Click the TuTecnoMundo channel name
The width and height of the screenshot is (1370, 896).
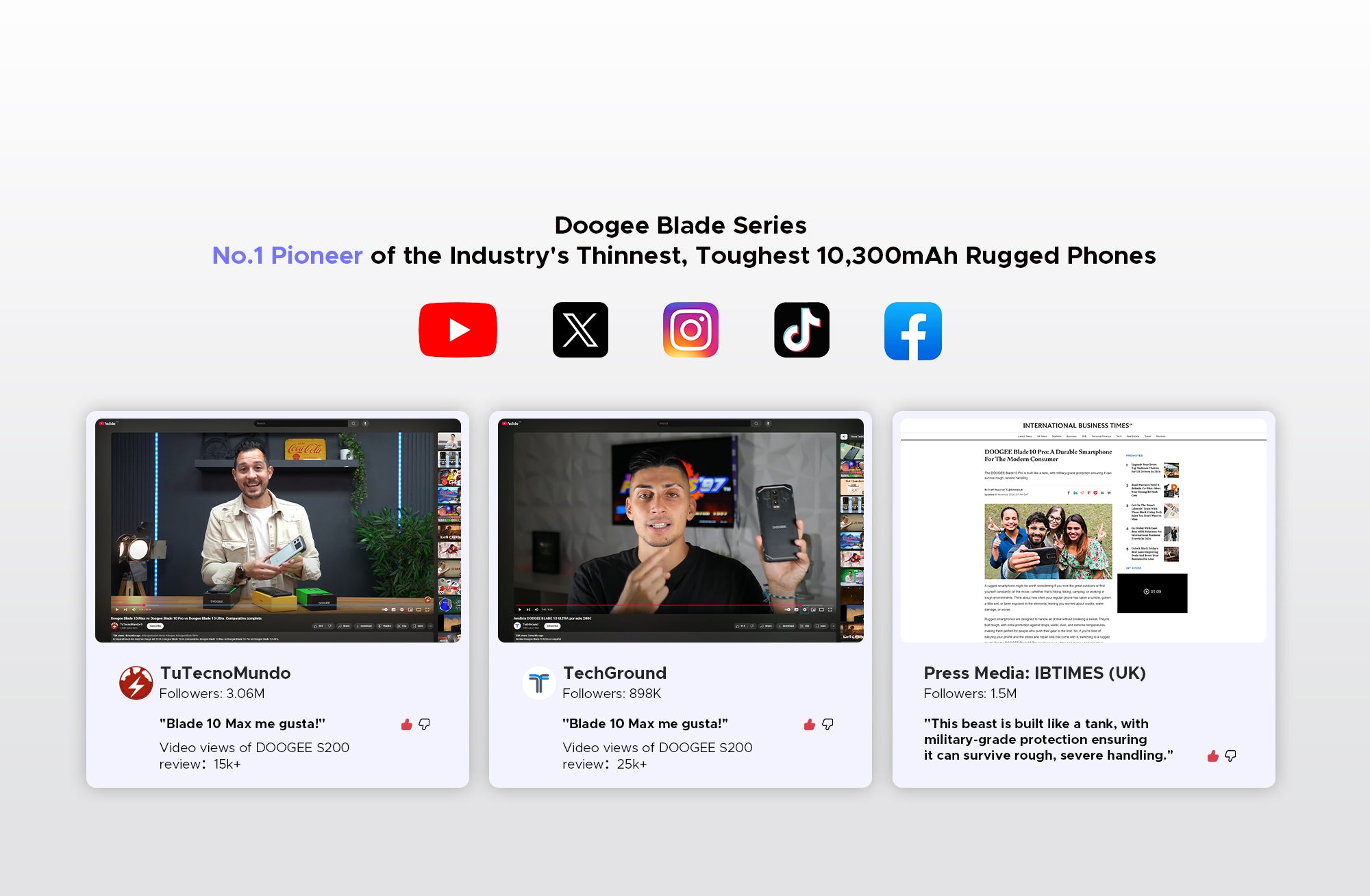pyautogui.click(x=225, y=673)
